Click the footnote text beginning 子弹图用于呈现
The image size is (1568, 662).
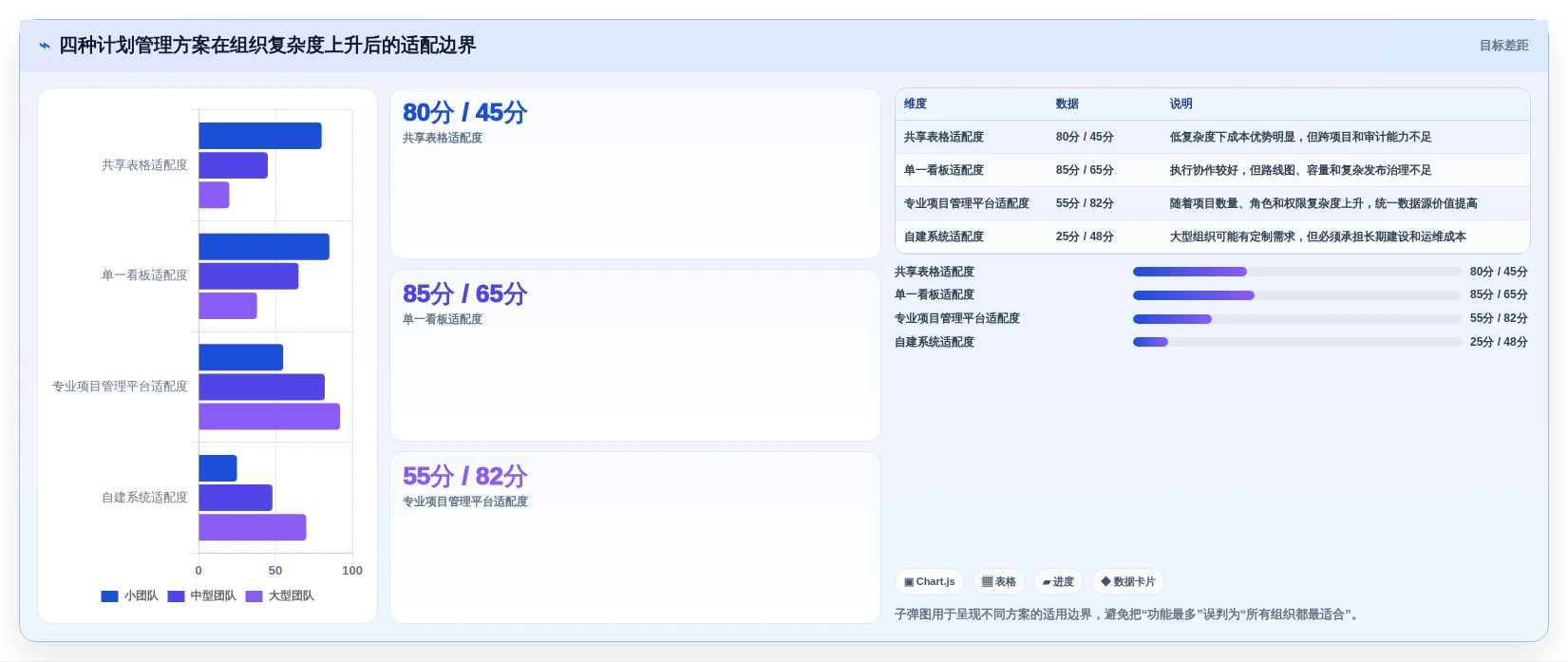(1128, 615)
